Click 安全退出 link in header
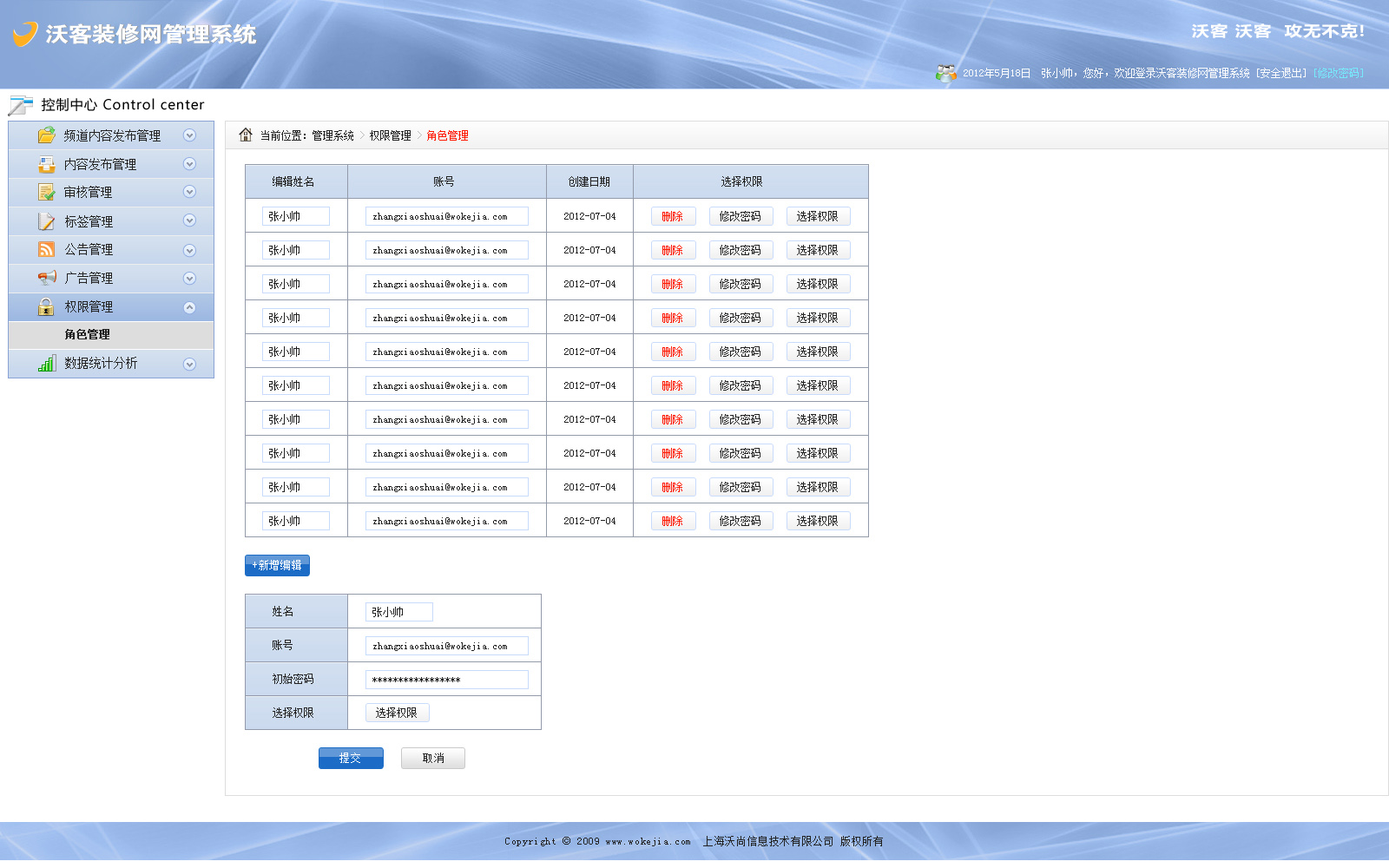The image size is (1389, 868). tap(1280, 73)
